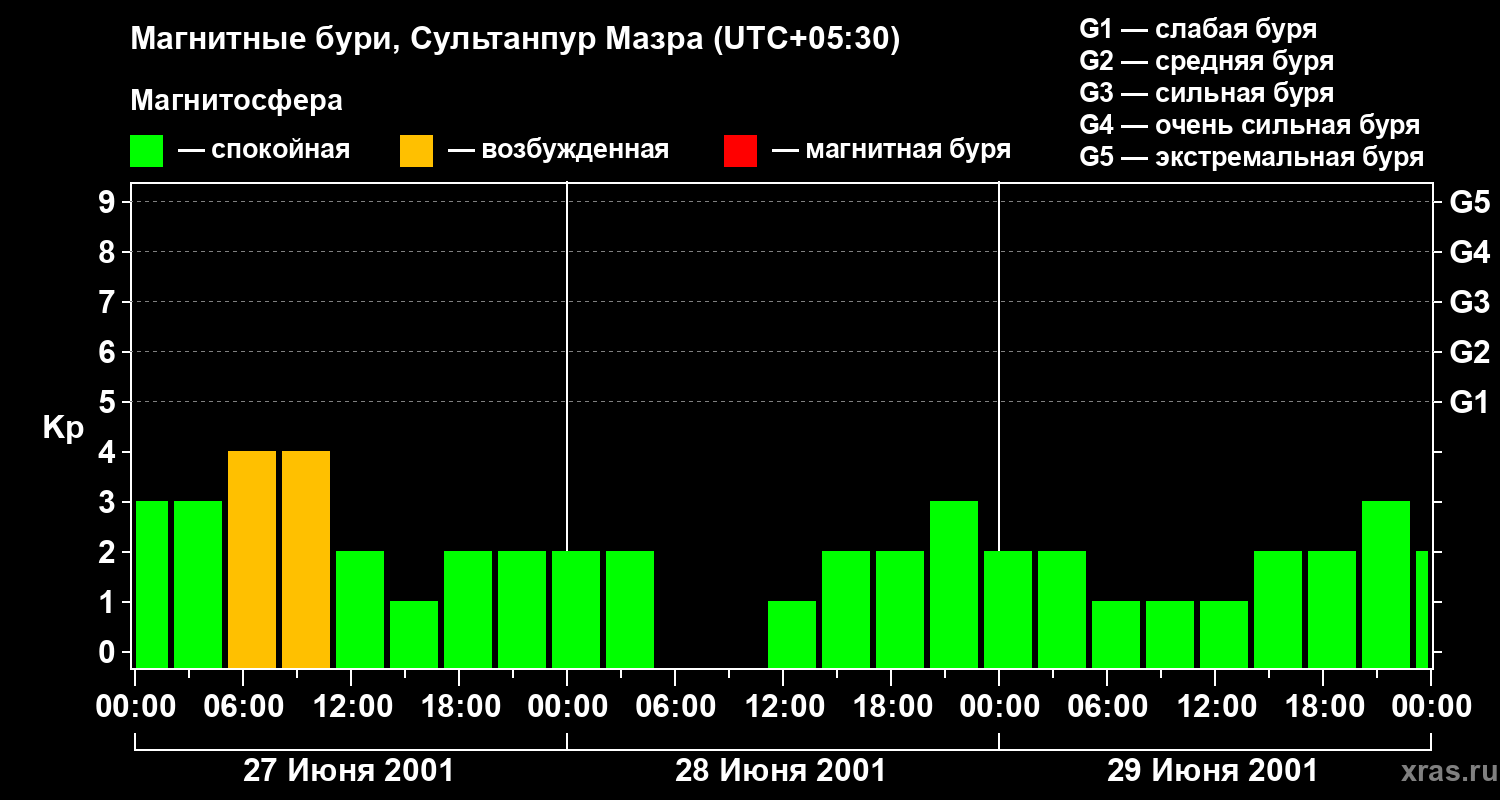Click the legend line 'G2 — средняя буря'
Screen dimensions: 1500x800
[1207, 61]
